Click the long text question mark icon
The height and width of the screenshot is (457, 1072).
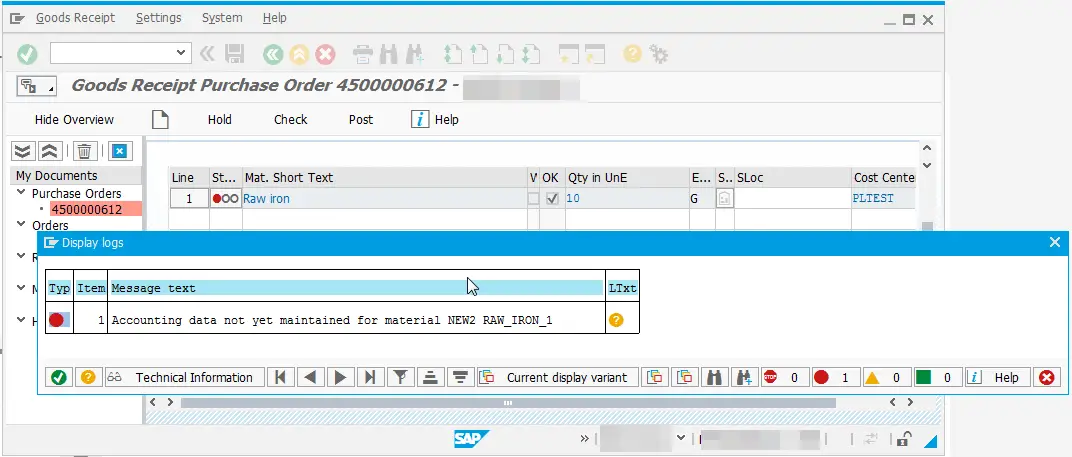pyautogui.click(x=616, y=320)
